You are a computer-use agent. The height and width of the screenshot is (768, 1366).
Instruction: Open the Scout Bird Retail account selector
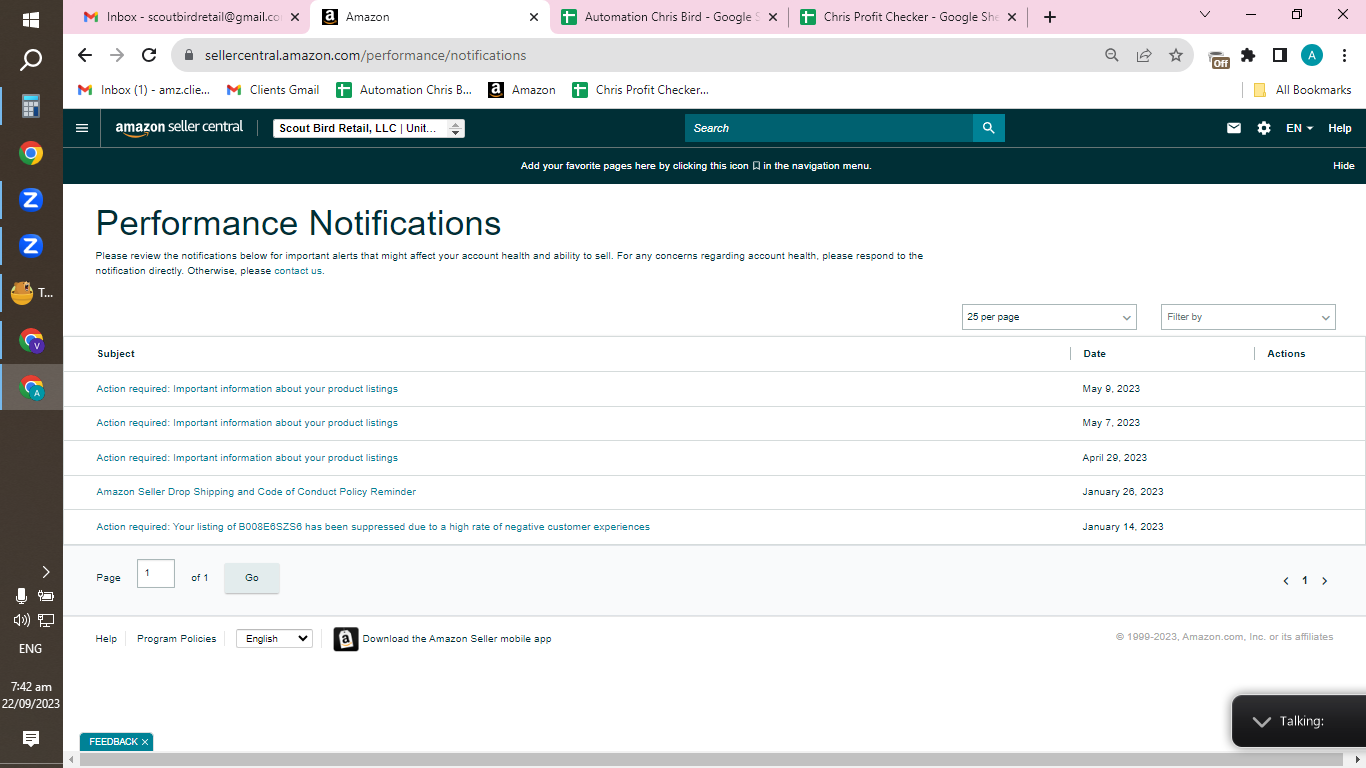pos(369,128)
